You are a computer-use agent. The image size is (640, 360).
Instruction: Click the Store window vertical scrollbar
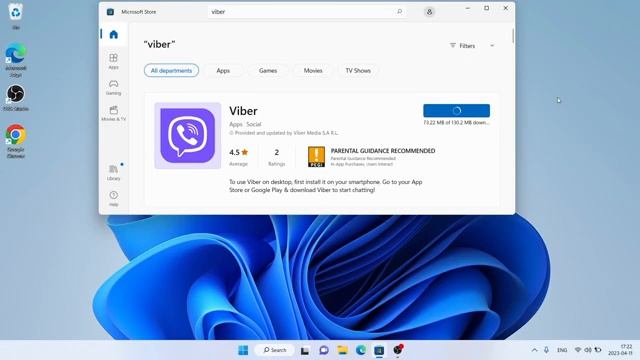pyautogui.click(x=513, y=36)
